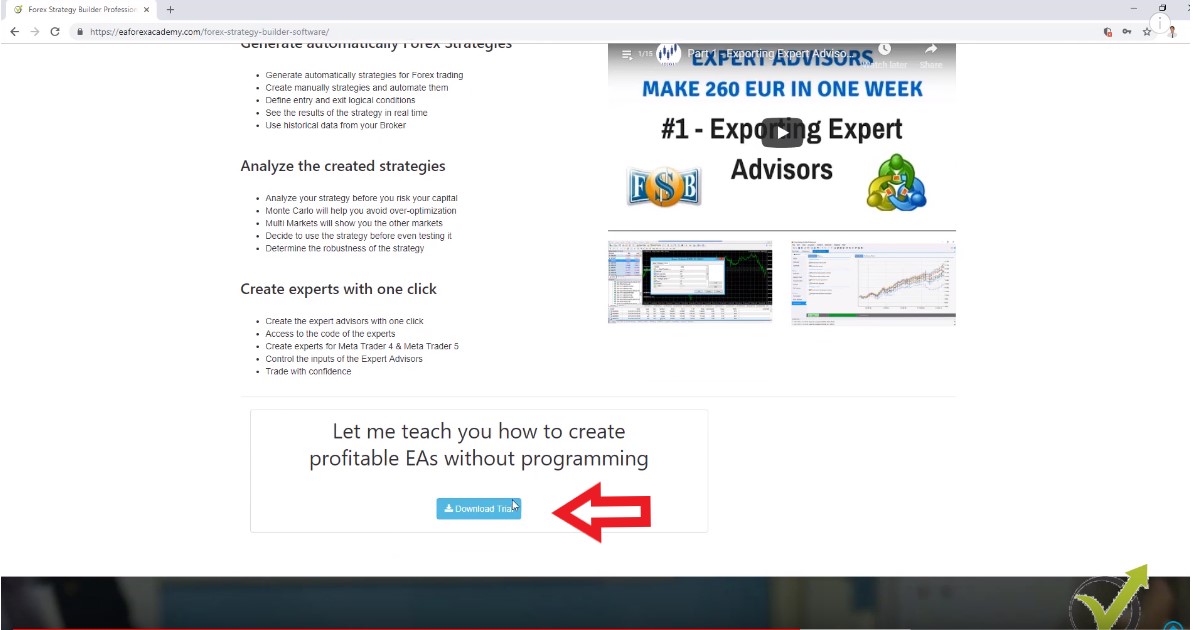Open the saved passwords key icon
The image size is (1193, 630).
(1127, 32)
